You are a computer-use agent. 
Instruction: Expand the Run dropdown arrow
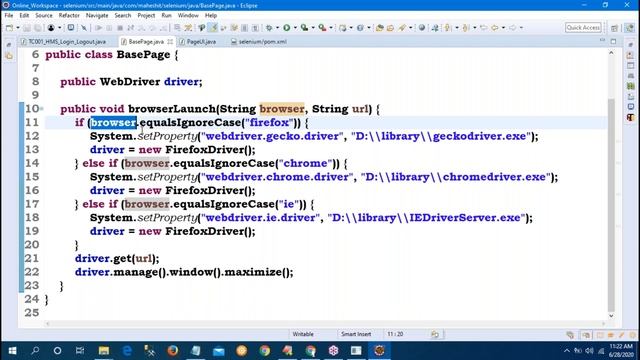coord(295,28)
